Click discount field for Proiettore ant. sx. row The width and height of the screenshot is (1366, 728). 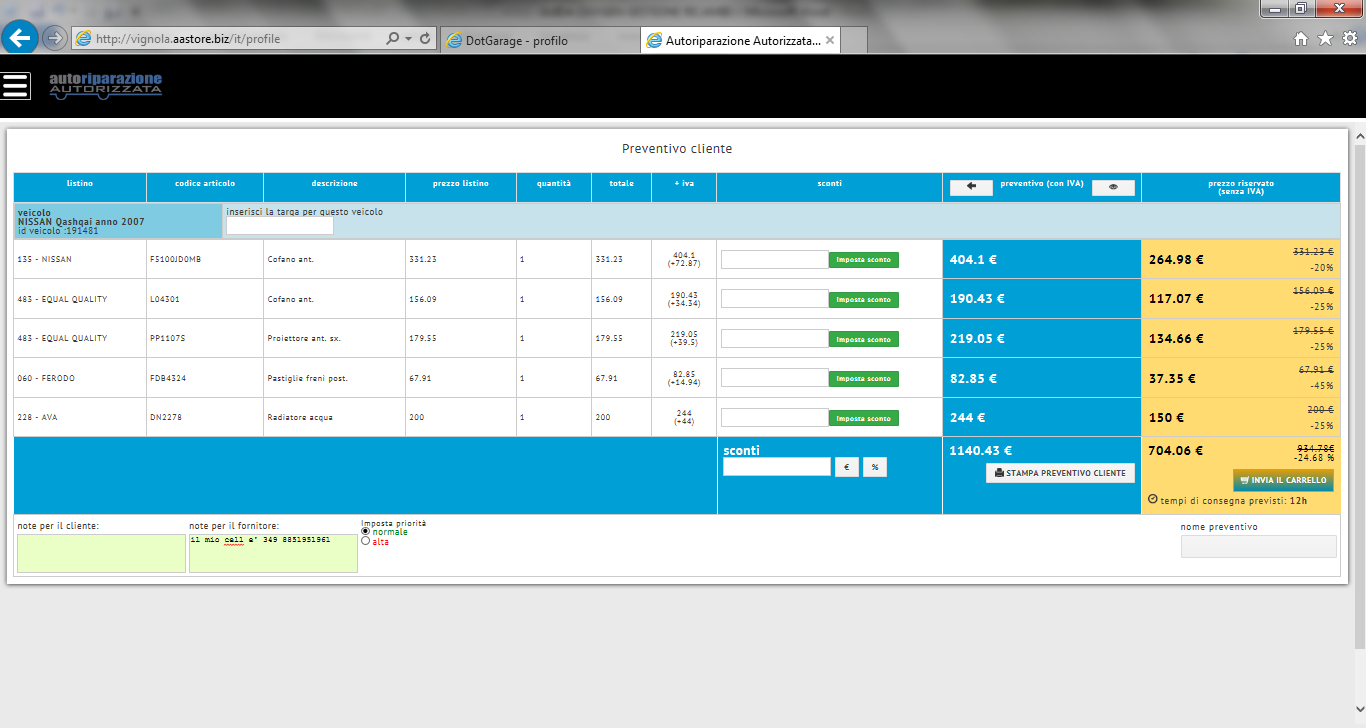click(775, 338)
